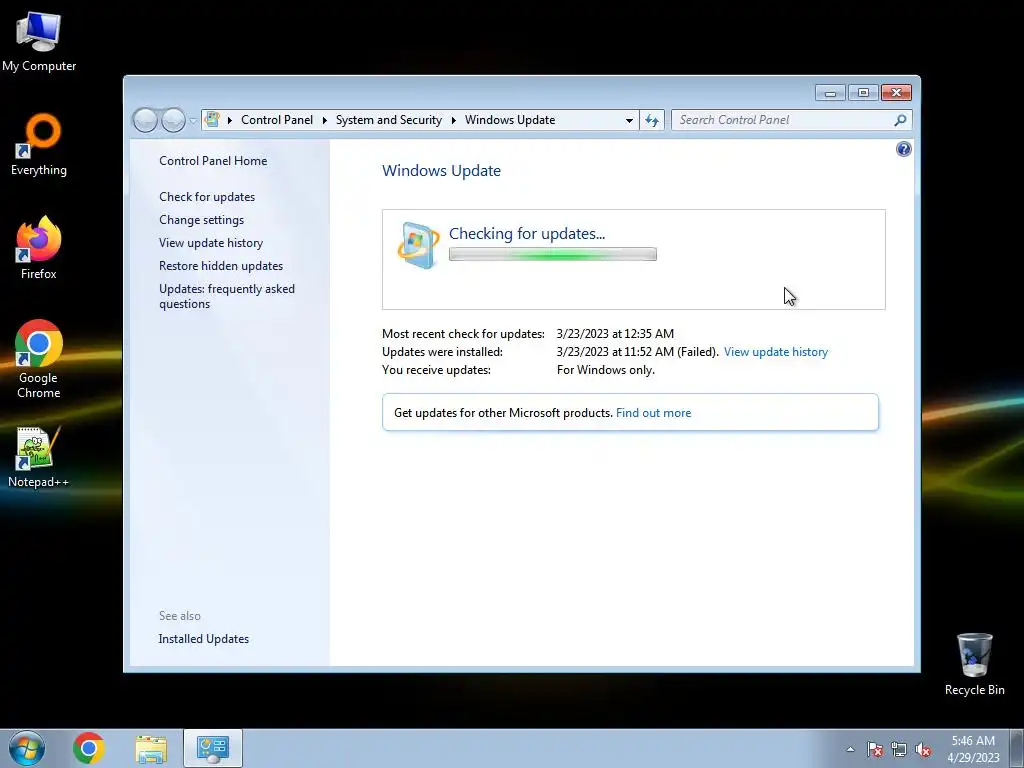Open Installed Updates link
Screen dimensions: 1024x768
point(204,639)
